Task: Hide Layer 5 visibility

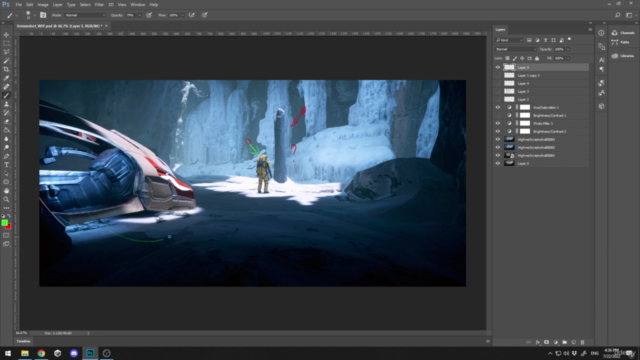Action: tap(498, 67)
